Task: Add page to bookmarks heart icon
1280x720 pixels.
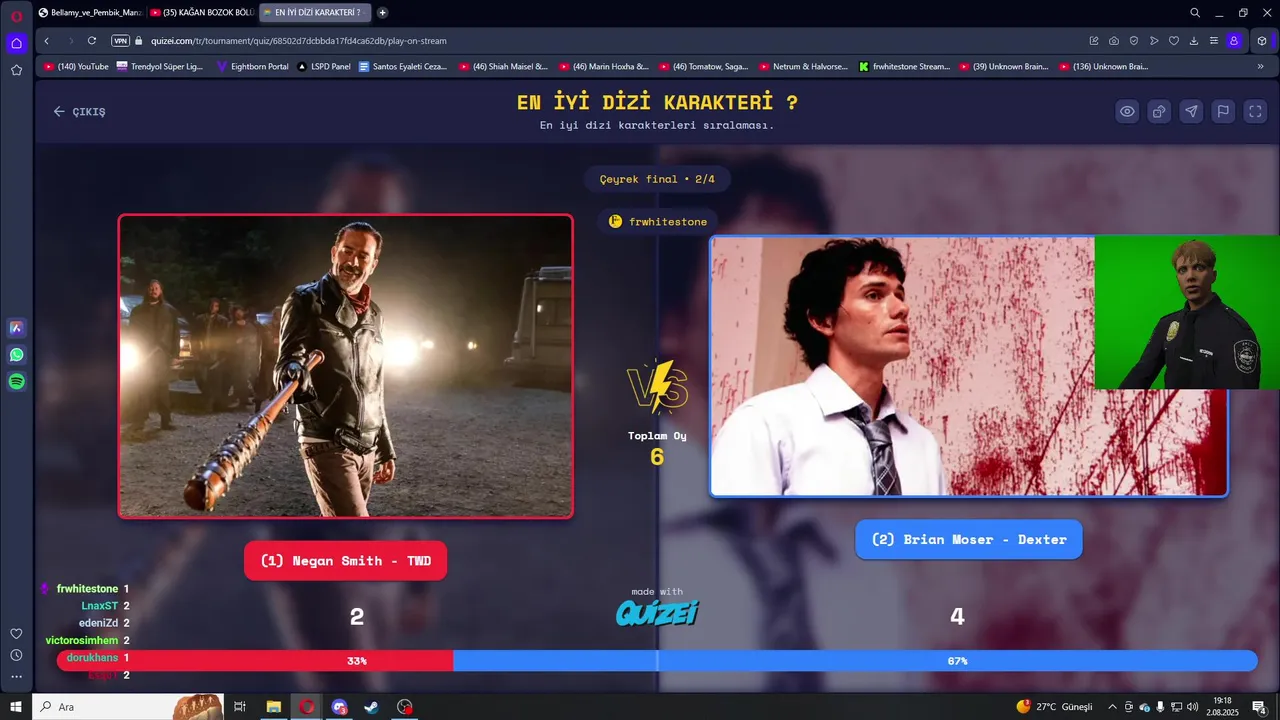Action: coord(1174,41)
